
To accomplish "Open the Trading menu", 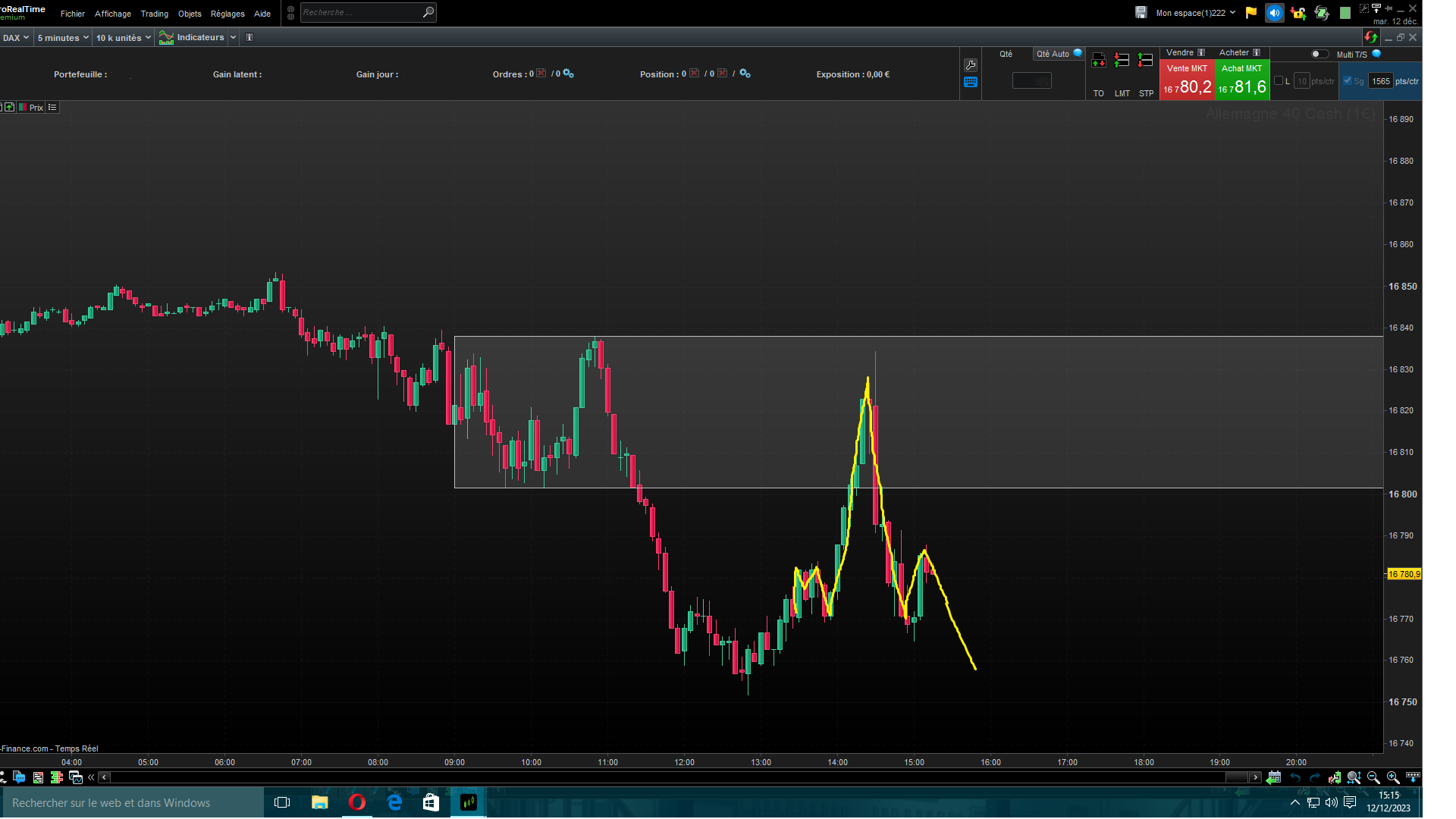I will coord(155,14).
